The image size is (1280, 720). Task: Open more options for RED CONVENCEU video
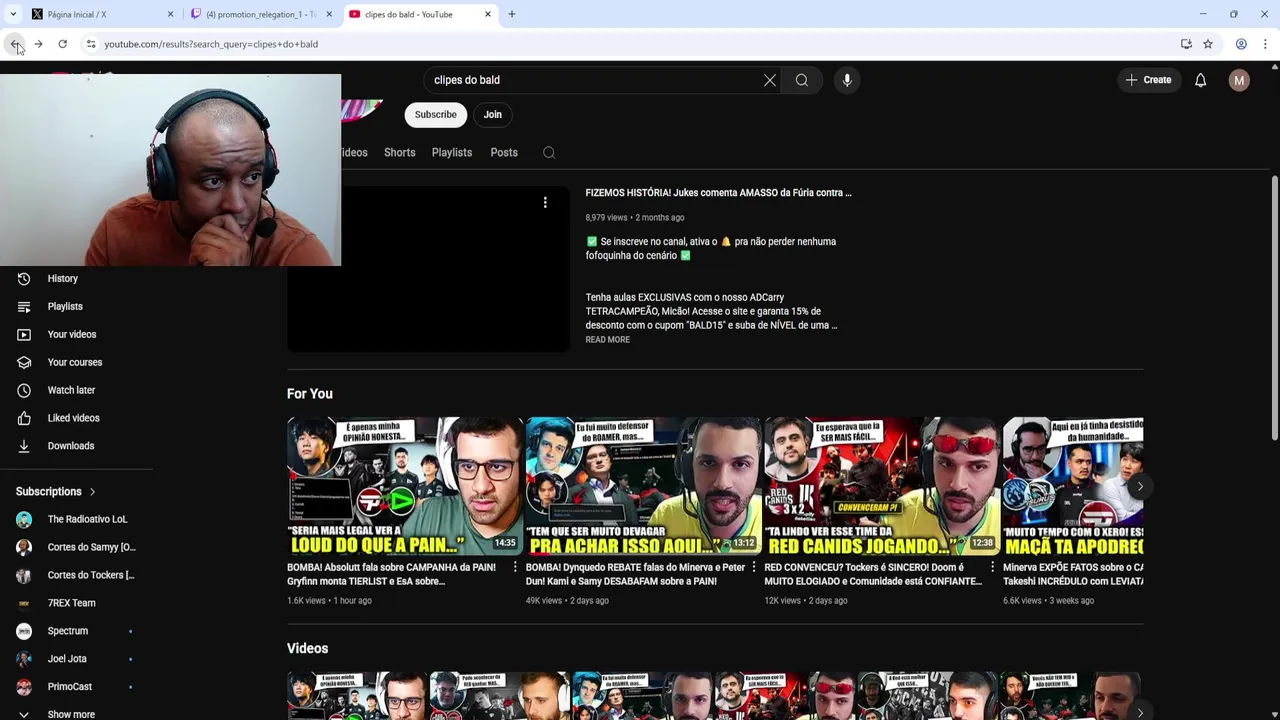(992, 567)
